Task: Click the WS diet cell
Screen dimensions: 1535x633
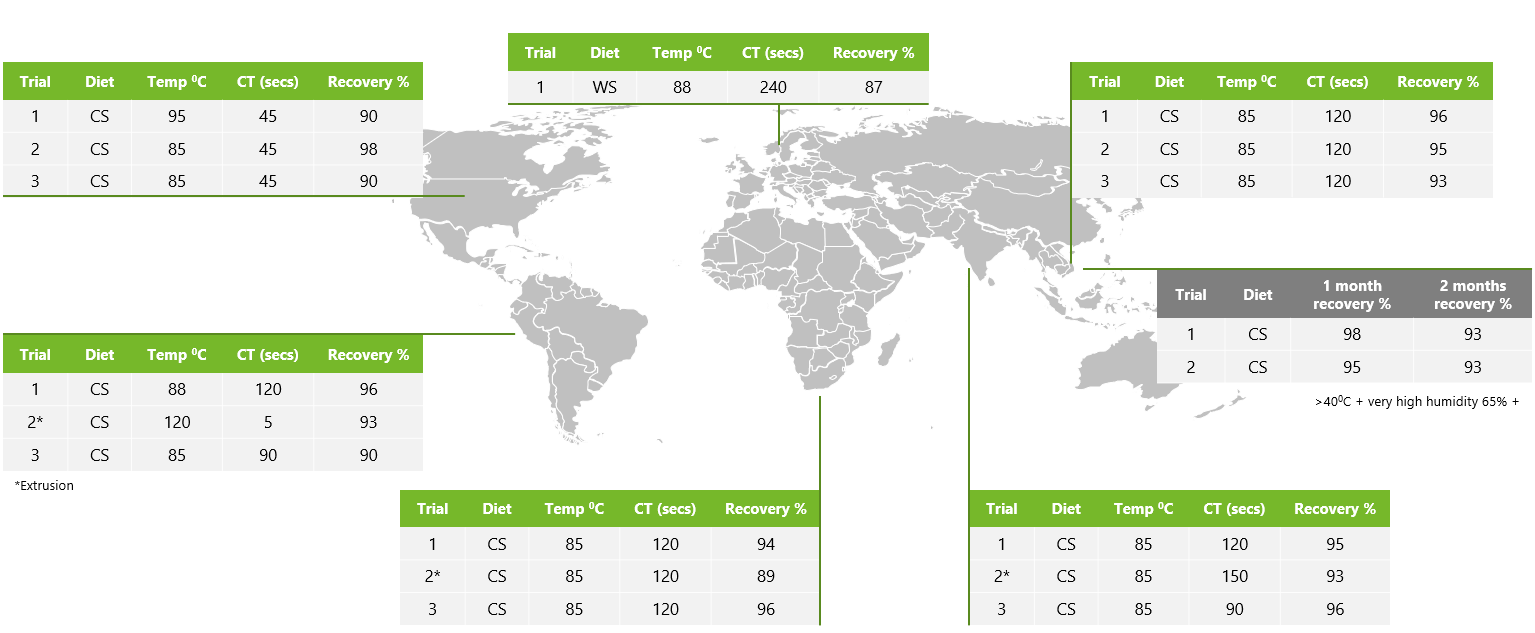Action: [604, 87]
